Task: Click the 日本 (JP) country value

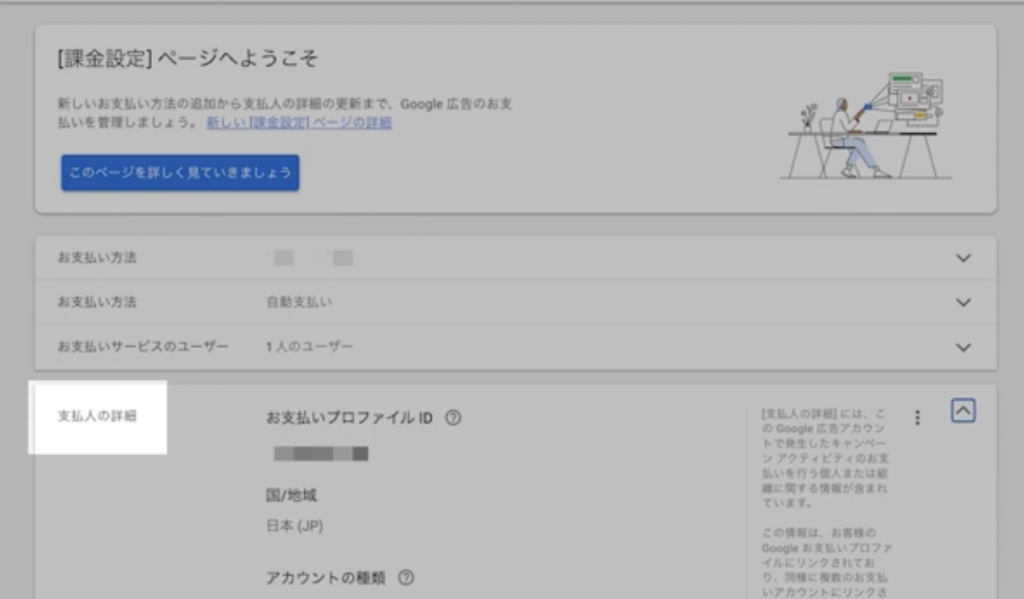Action: coord(294,526)
